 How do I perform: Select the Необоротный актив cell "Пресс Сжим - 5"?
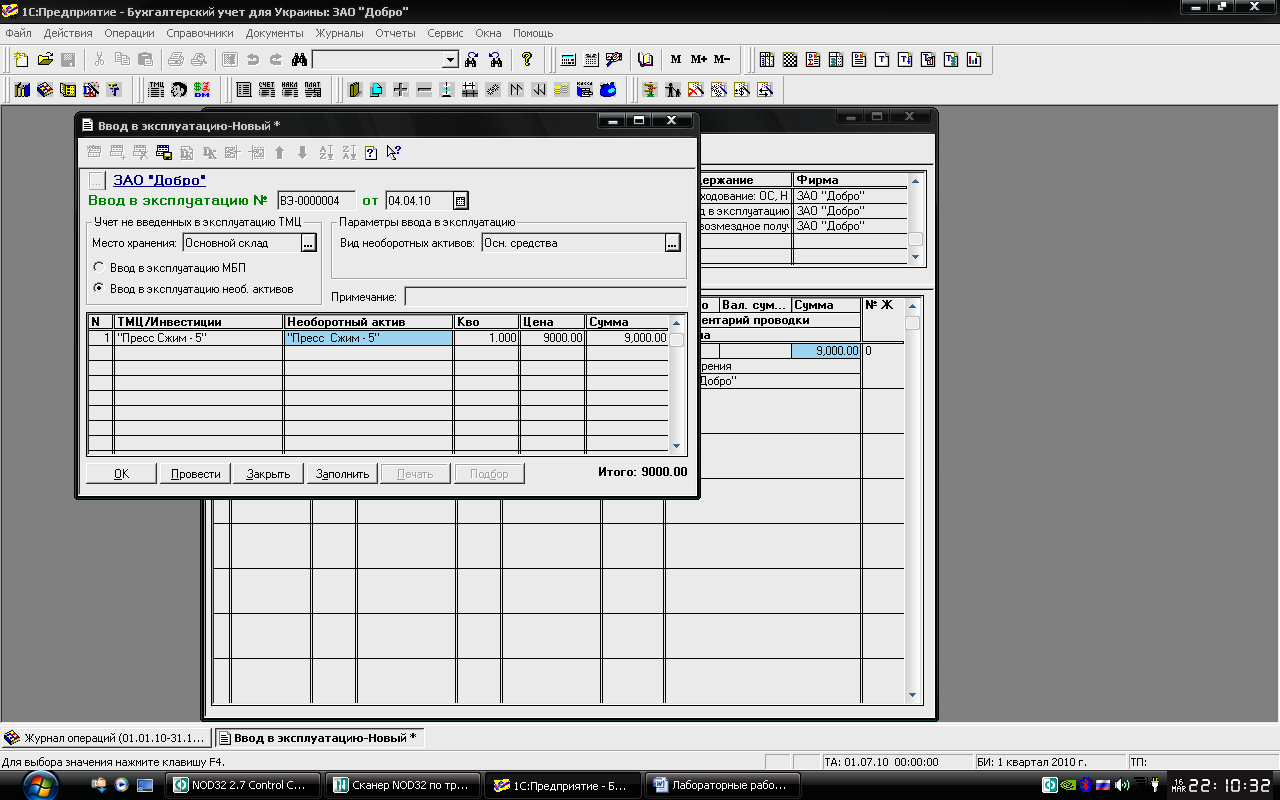(x=368, y=338)
